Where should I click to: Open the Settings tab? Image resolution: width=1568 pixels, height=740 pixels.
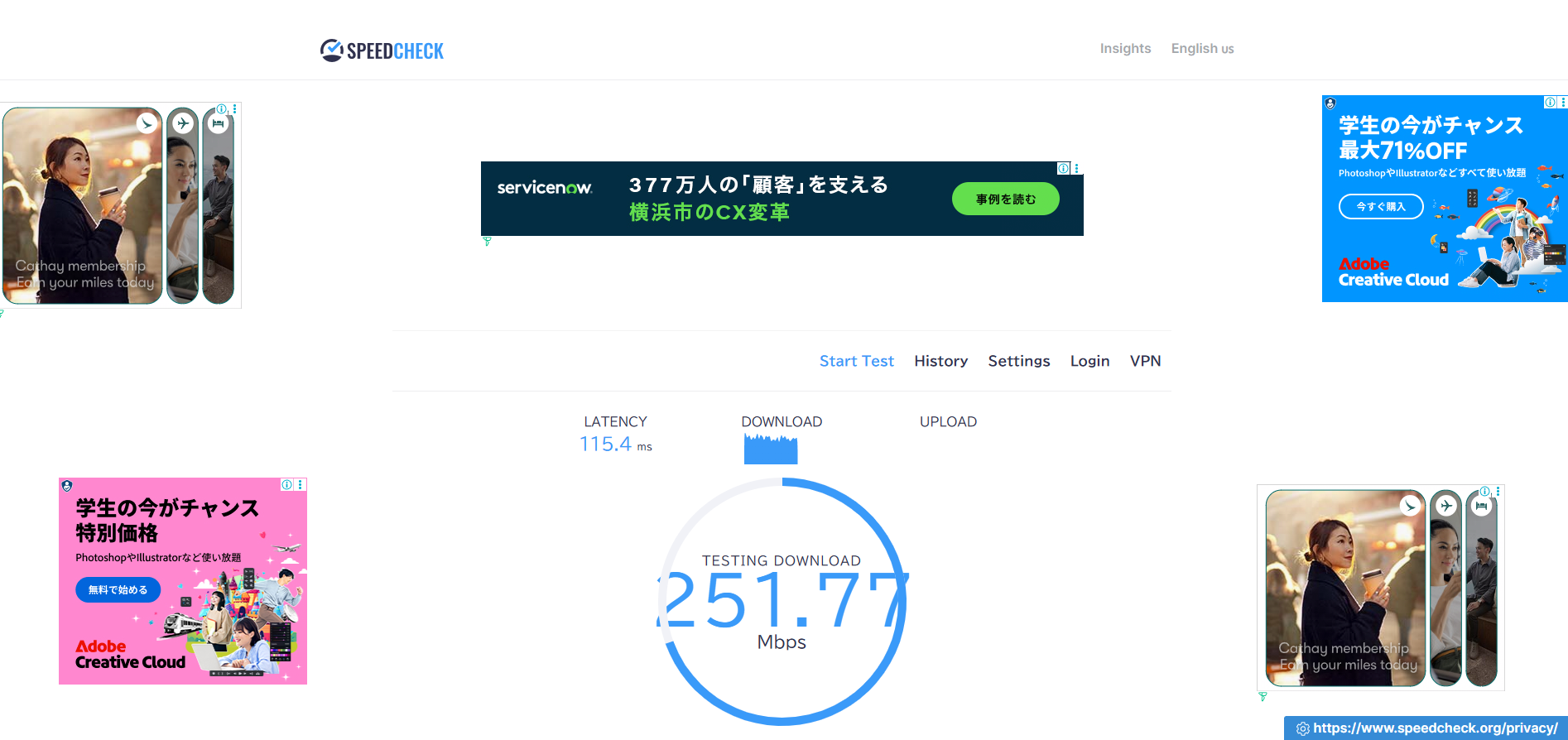(1018, 361)
